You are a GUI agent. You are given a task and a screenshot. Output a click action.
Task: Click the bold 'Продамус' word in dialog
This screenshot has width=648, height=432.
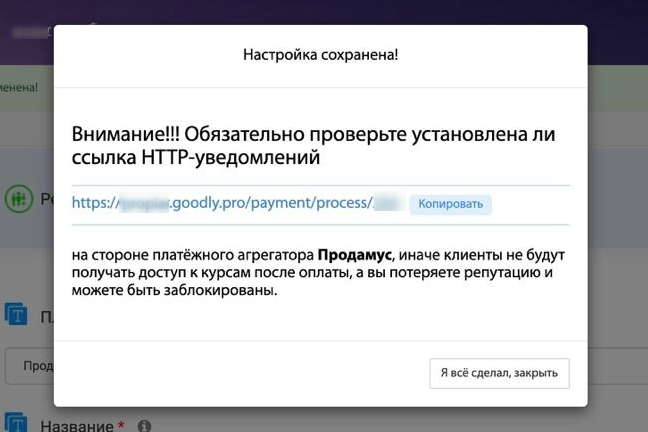(354, 255)
